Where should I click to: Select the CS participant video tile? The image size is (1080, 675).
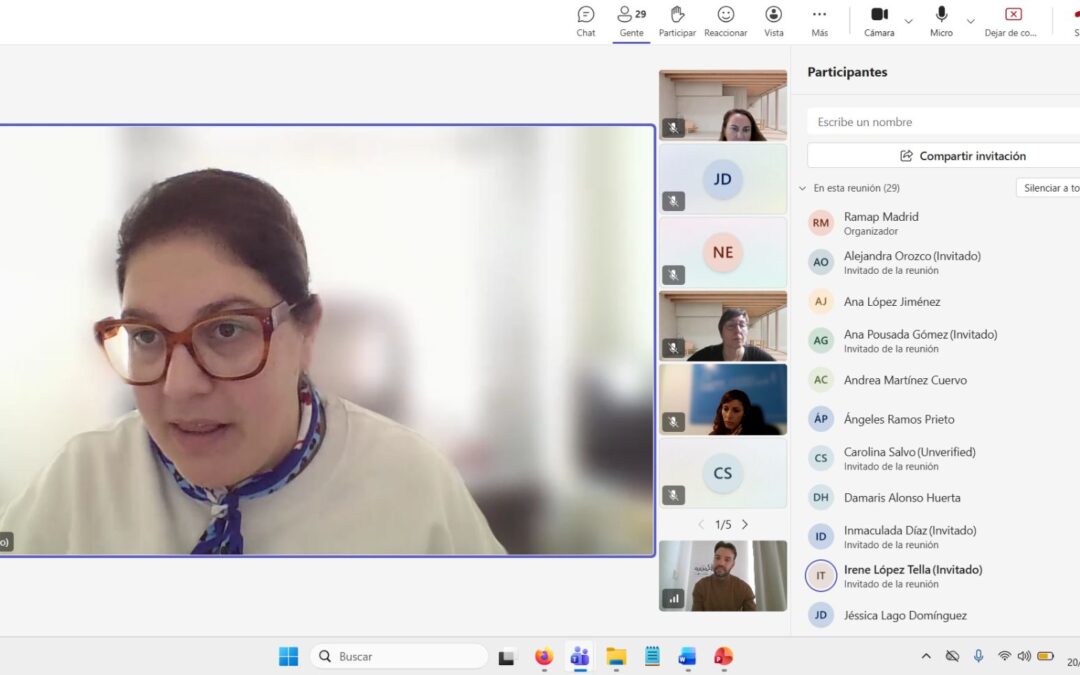point(723,473)
